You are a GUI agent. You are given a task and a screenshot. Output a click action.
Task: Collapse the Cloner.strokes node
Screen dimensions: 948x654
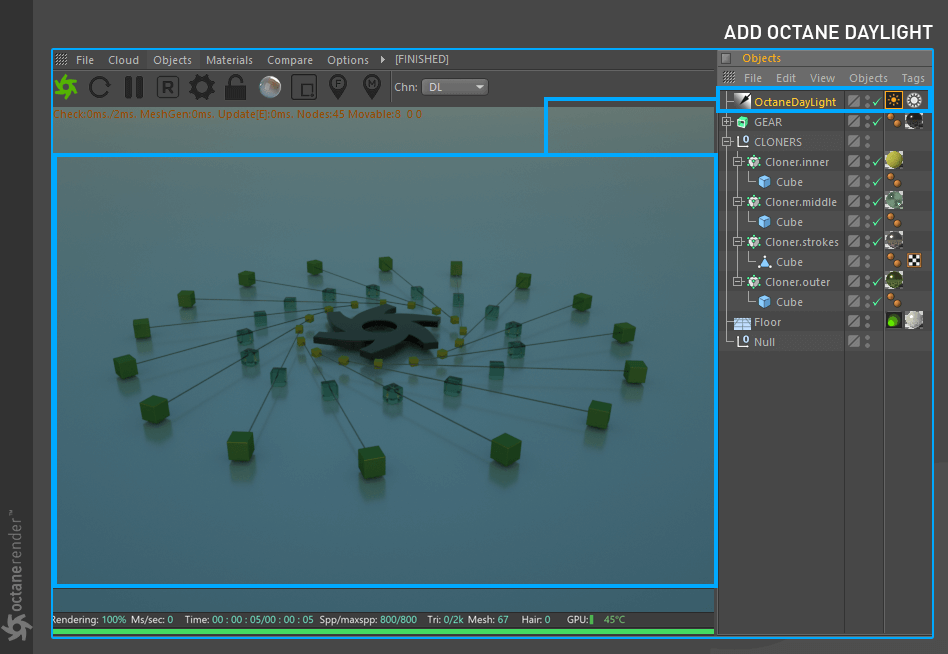[x=738, y=242]
